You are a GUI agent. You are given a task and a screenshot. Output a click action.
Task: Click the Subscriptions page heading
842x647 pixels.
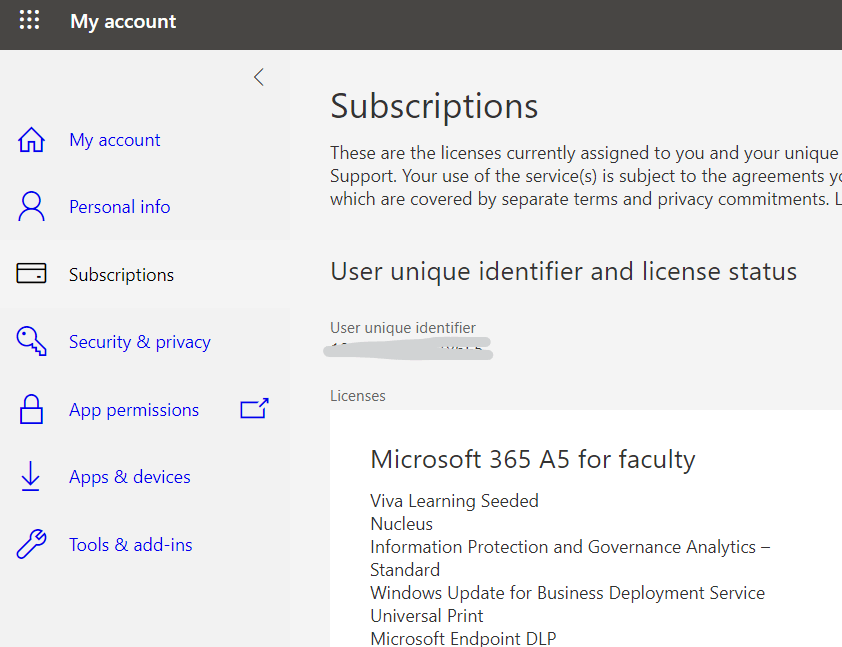coord(434,106)
